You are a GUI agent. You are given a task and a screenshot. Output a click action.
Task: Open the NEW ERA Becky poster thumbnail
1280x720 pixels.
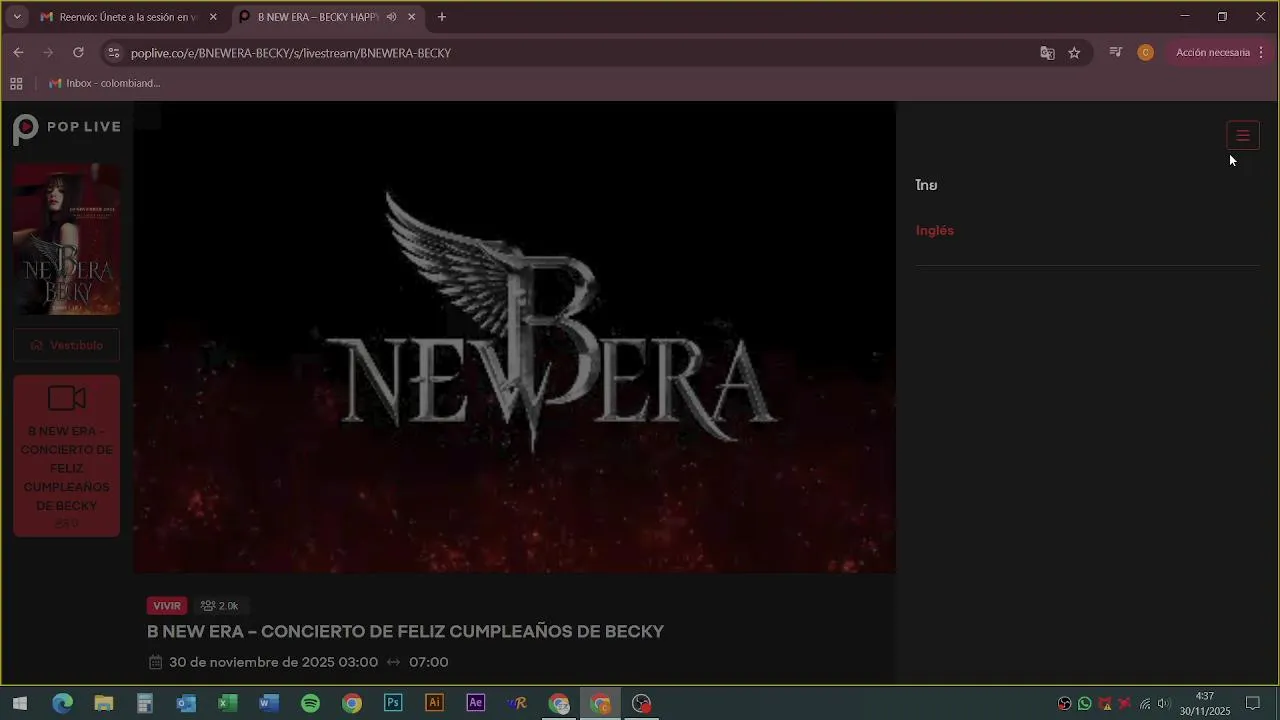[67, 239]
